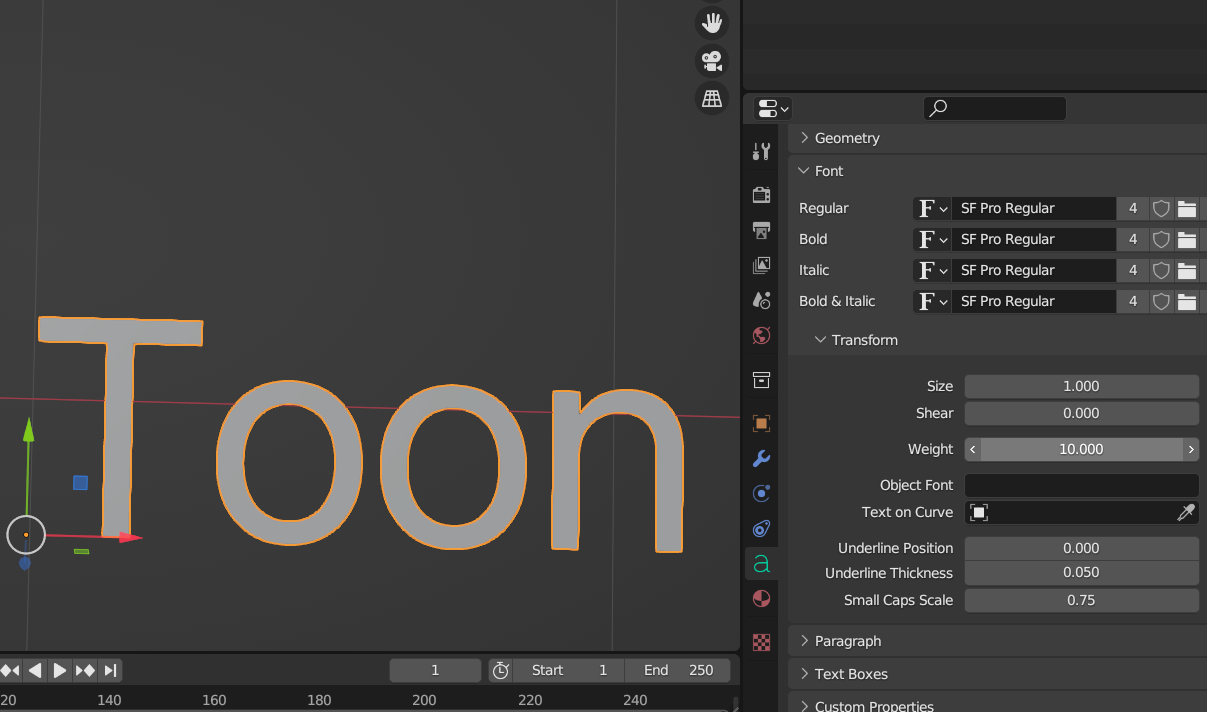The image size is (1207, 712).
Task: Open font file for Regular style
Action: pyautogui.click(x=1187, y=208)
